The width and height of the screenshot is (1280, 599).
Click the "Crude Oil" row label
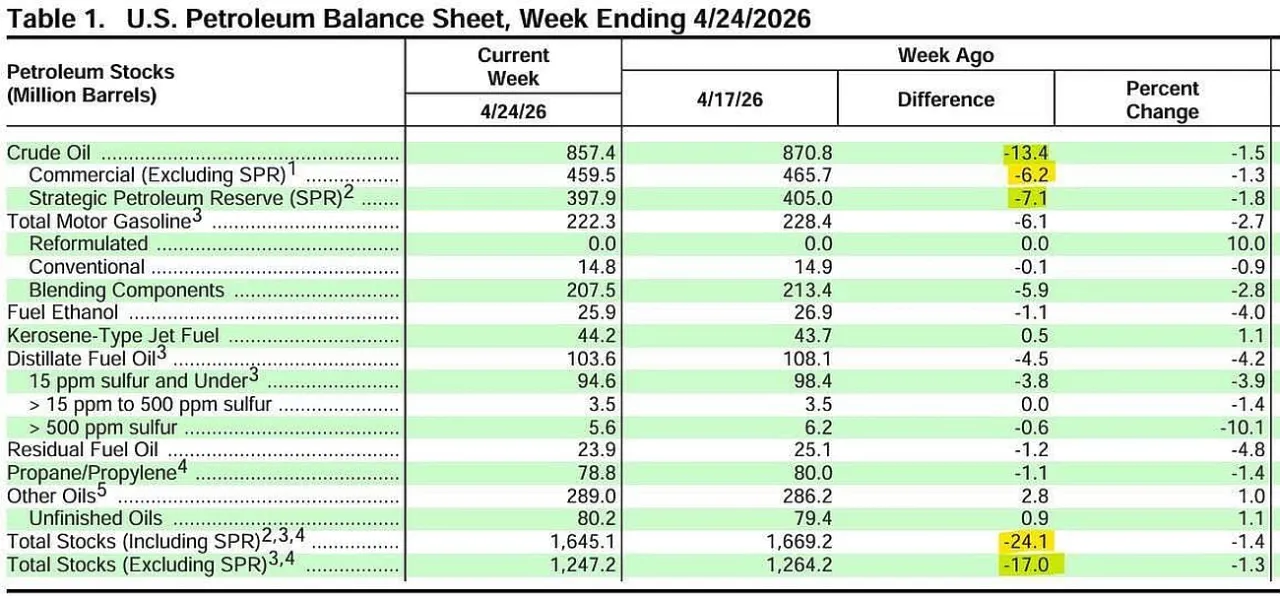click(49, 153)
